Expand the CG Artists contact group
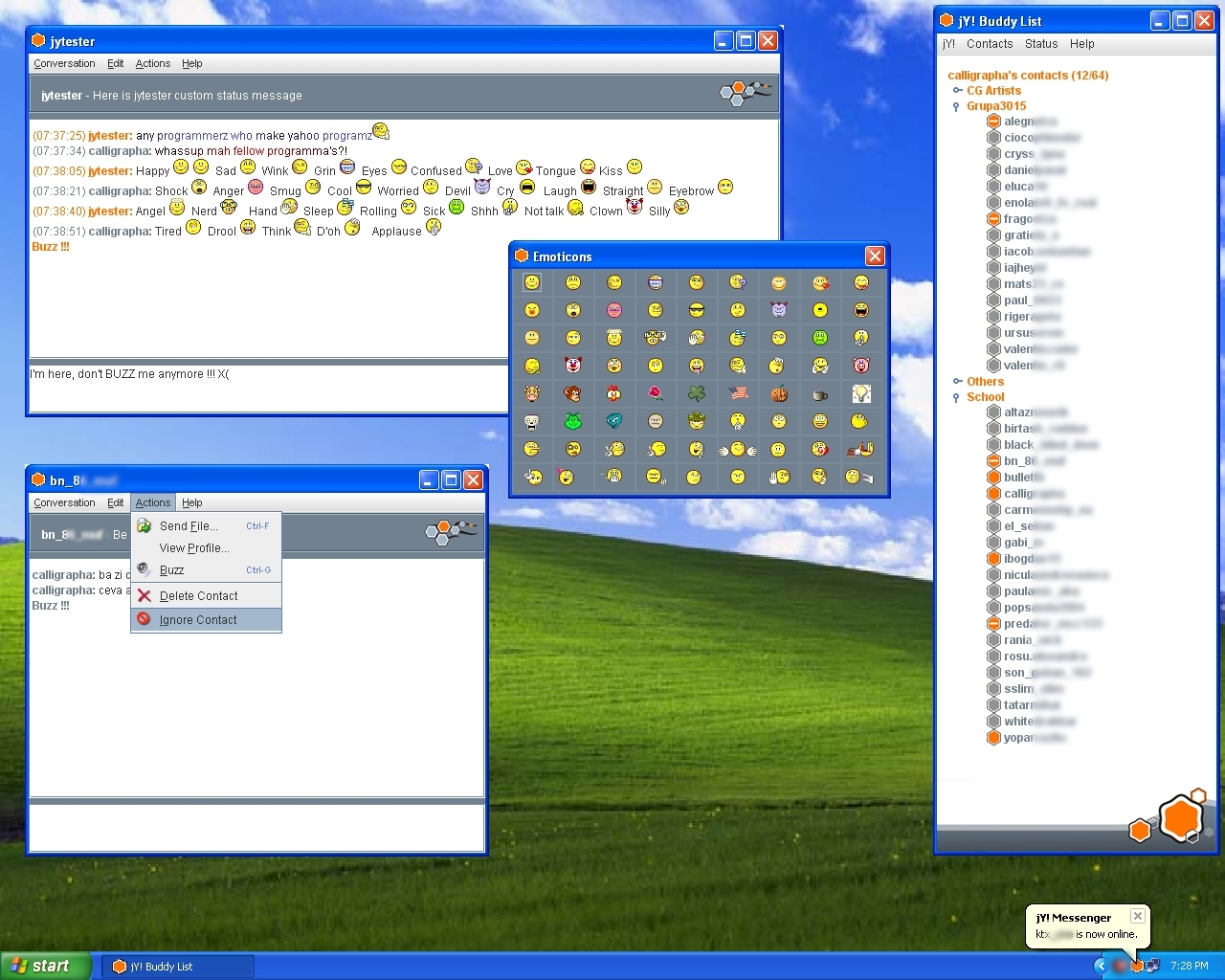 point(956,91)
